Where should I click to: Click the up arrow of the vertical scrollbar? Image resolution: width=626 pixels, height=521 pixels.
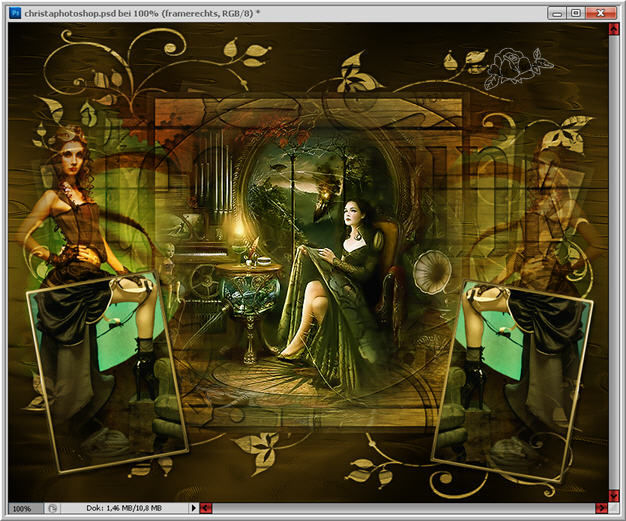coord(614,30)
